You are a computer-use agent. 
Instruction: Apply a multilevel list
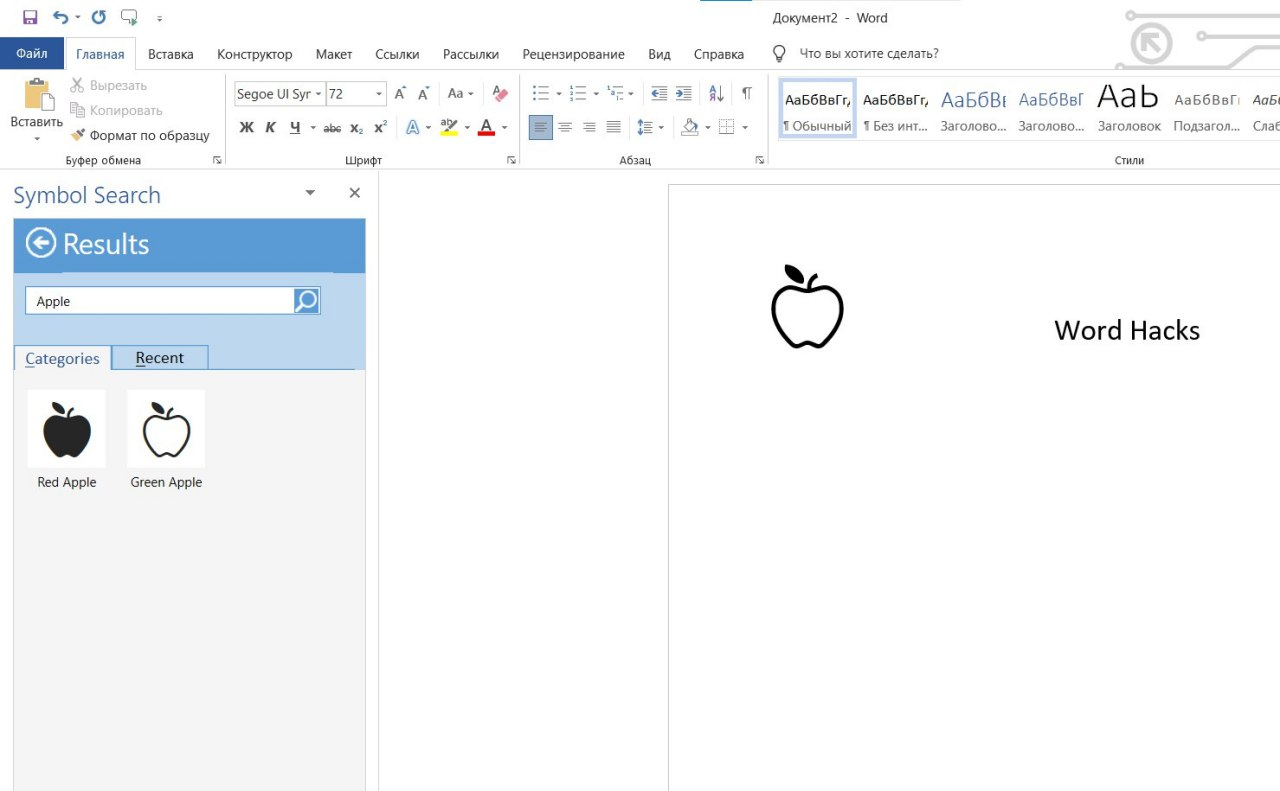616,94
